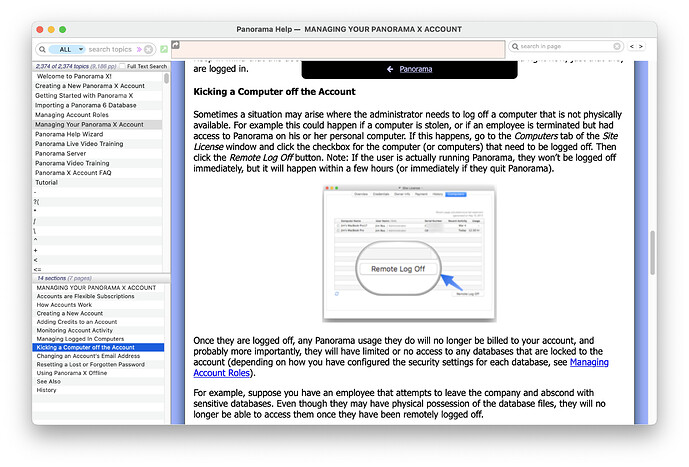
Task: Go to next page match arrow
Action: (641, 46)
